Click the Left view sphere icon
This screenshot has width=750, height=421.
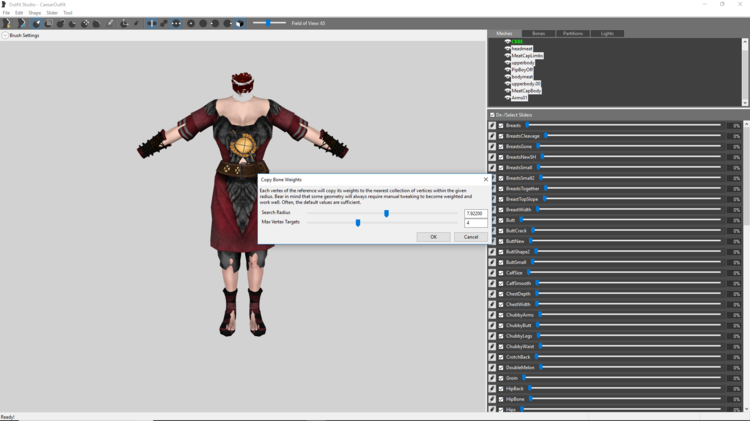(x=215, y=23)
